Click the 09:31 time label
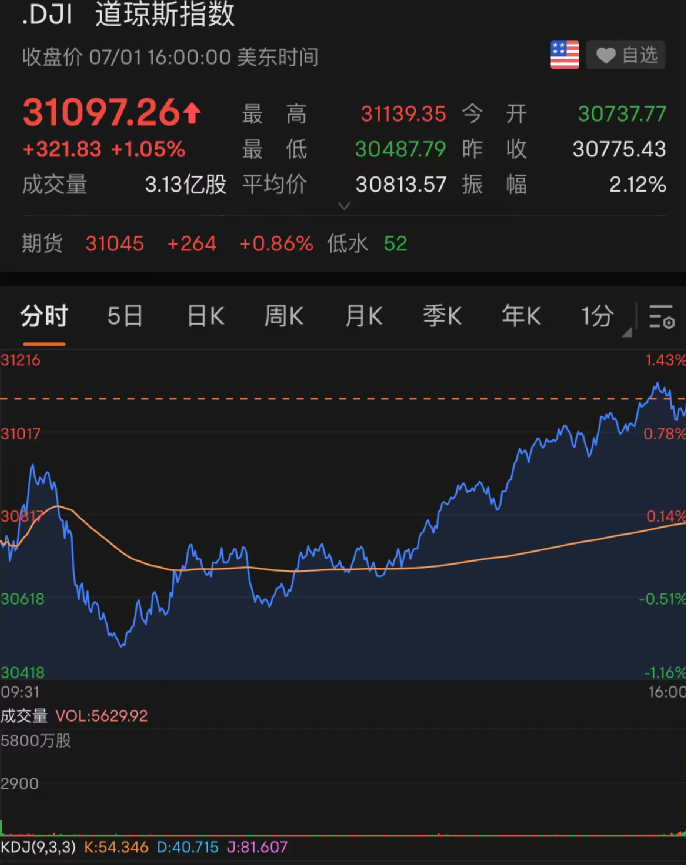 [x=20, y=692]
